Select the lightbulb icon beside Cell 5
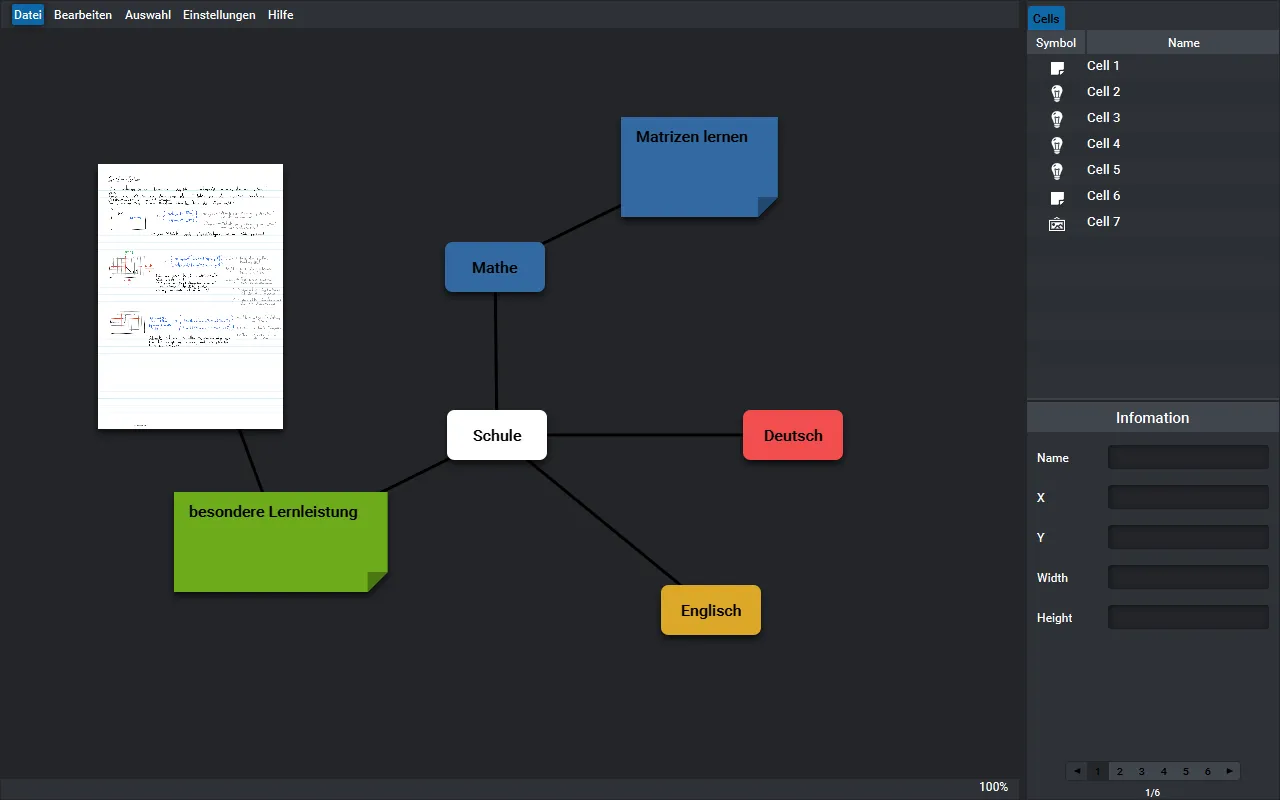Screen dimensions: 1280x800 click(x=1057, y=171)
